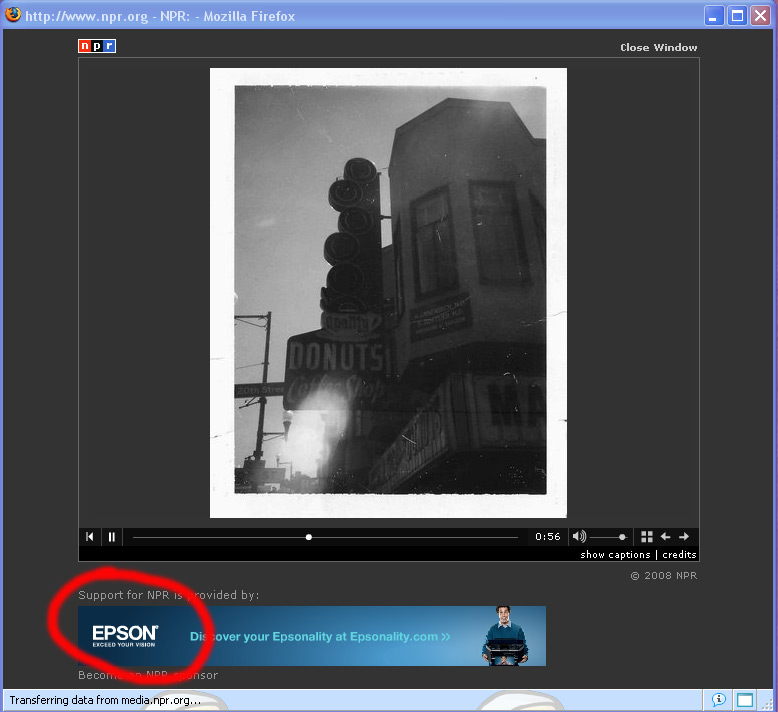The height and width of the screenshot is (712, 778).
Task: Click the window icon in the status bar
Action: [745, 699]
